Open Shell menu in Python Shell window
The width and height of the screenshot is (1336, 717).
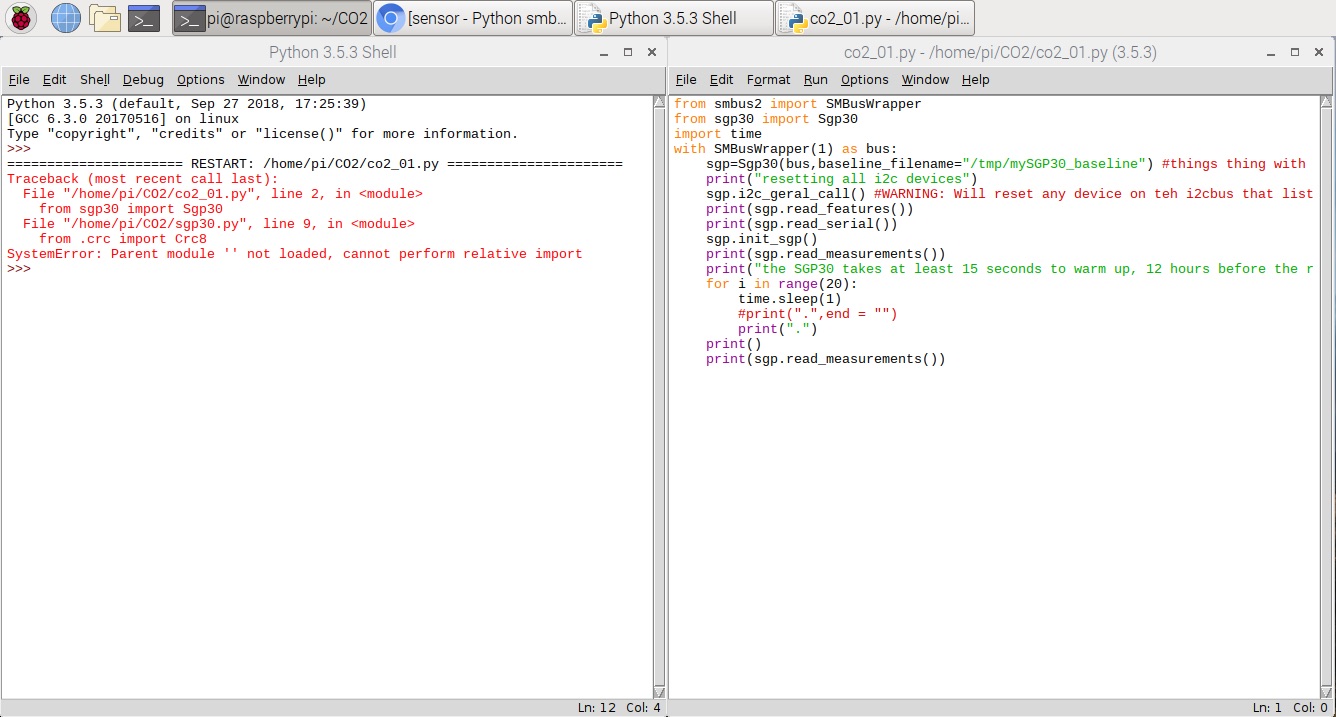(95, 80)
